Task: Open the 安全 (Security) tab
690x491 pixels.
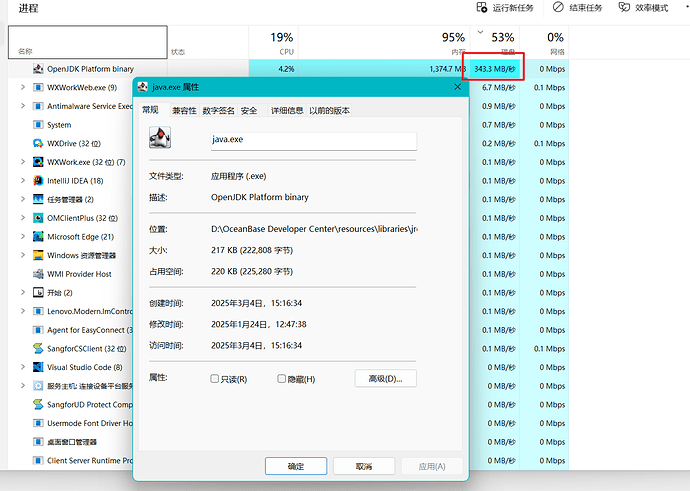Action: click(249, 110)
